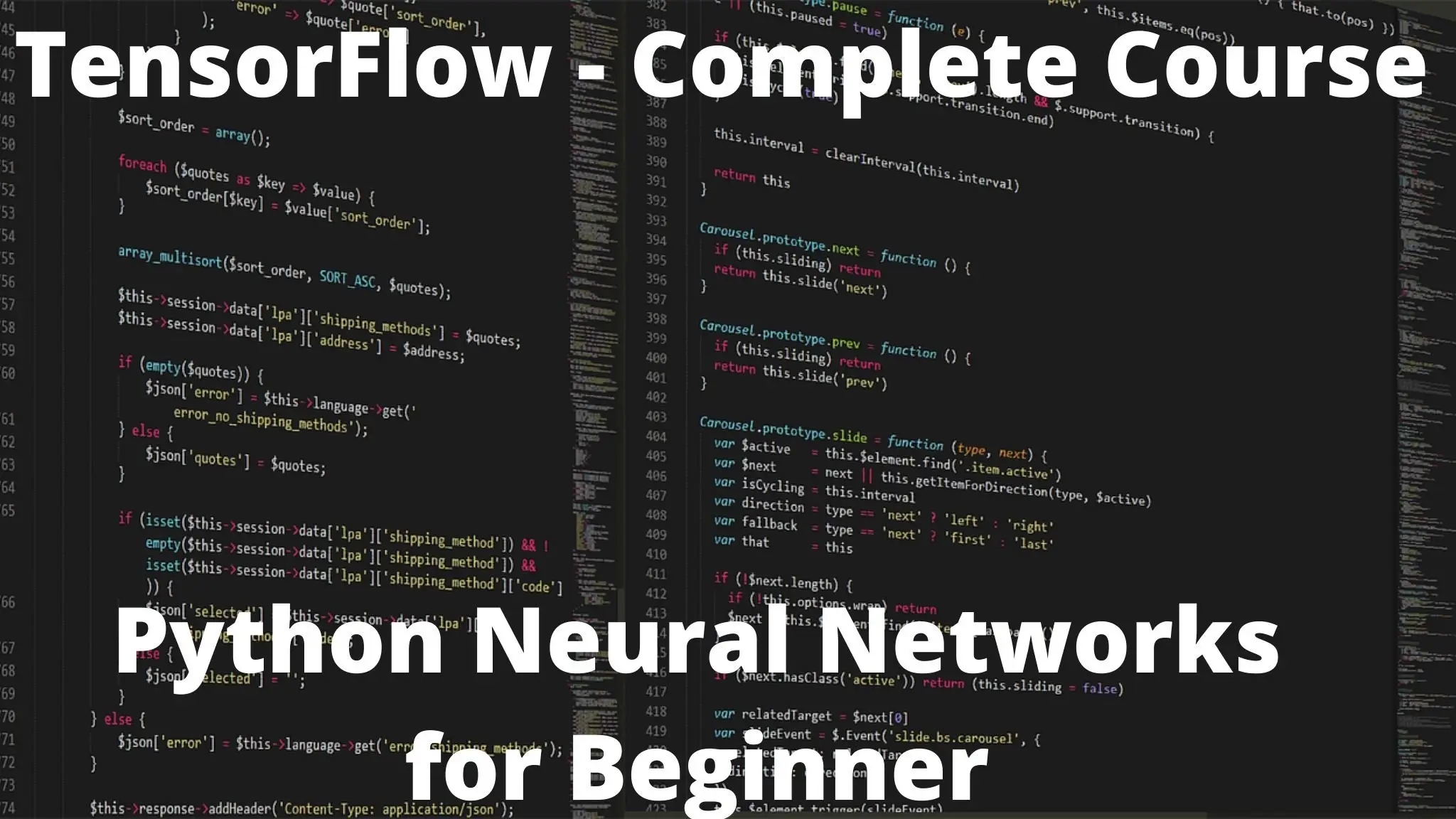Viewport: 1456px width, 819px height.
Task: Select Carousel.prototype.prev definition
Action: click(784, 340)
